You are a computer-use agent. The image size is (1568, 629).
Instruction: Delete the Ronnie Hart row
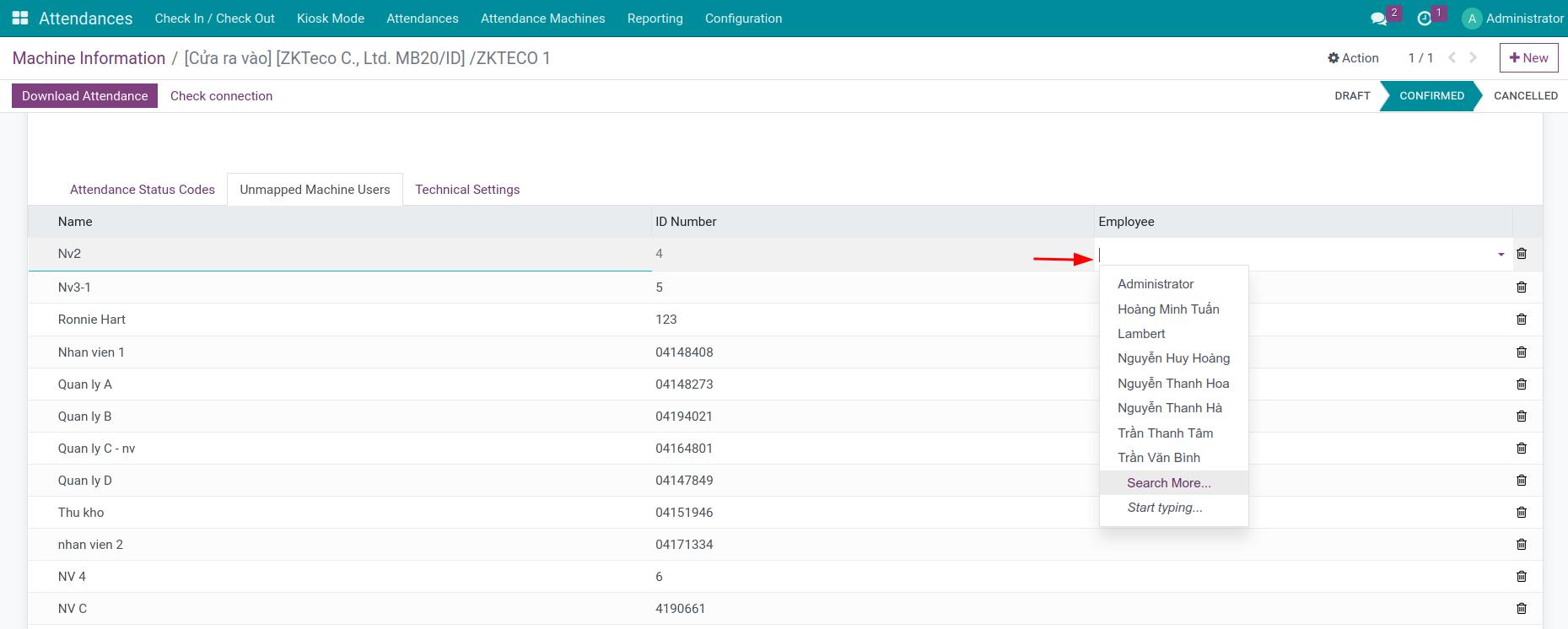[x=1522, y=320]
